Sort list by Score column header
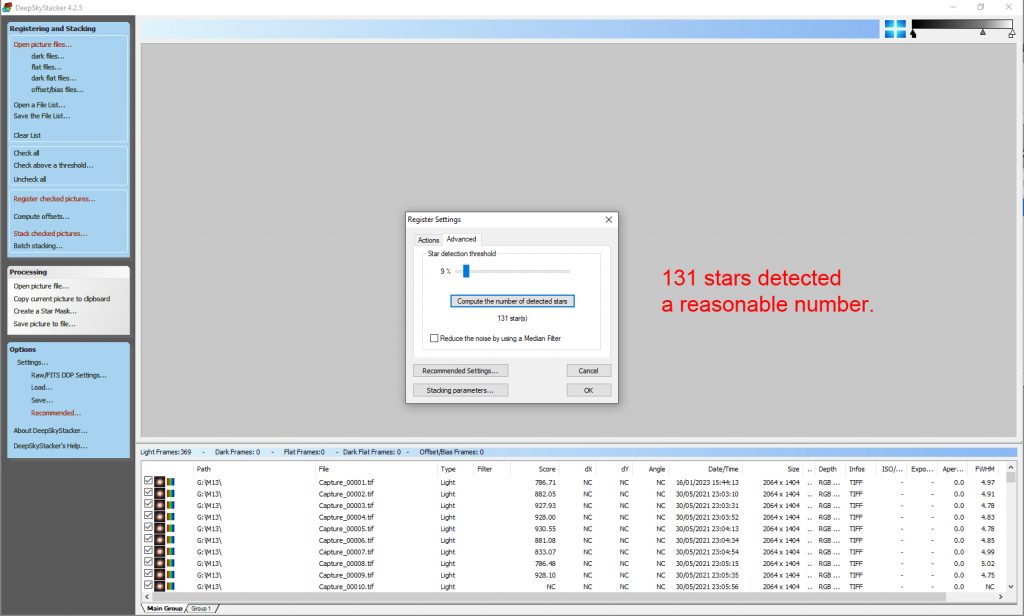 tap(533, 469)
